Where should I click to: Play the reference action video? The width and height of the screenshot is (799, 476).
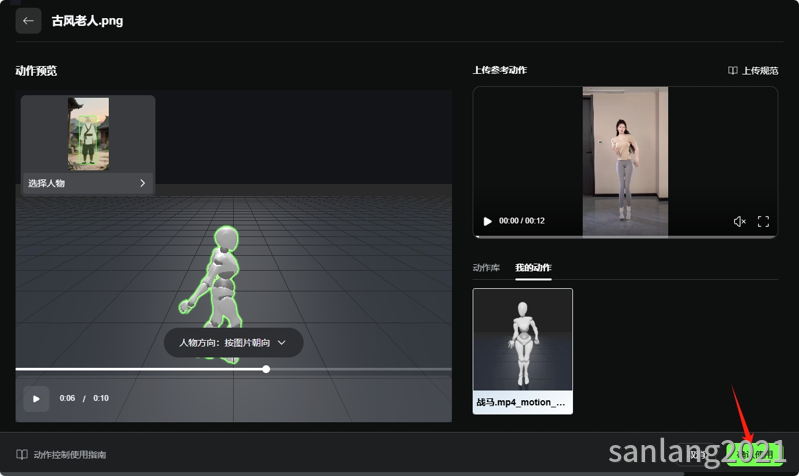click(x=487, y=221)
